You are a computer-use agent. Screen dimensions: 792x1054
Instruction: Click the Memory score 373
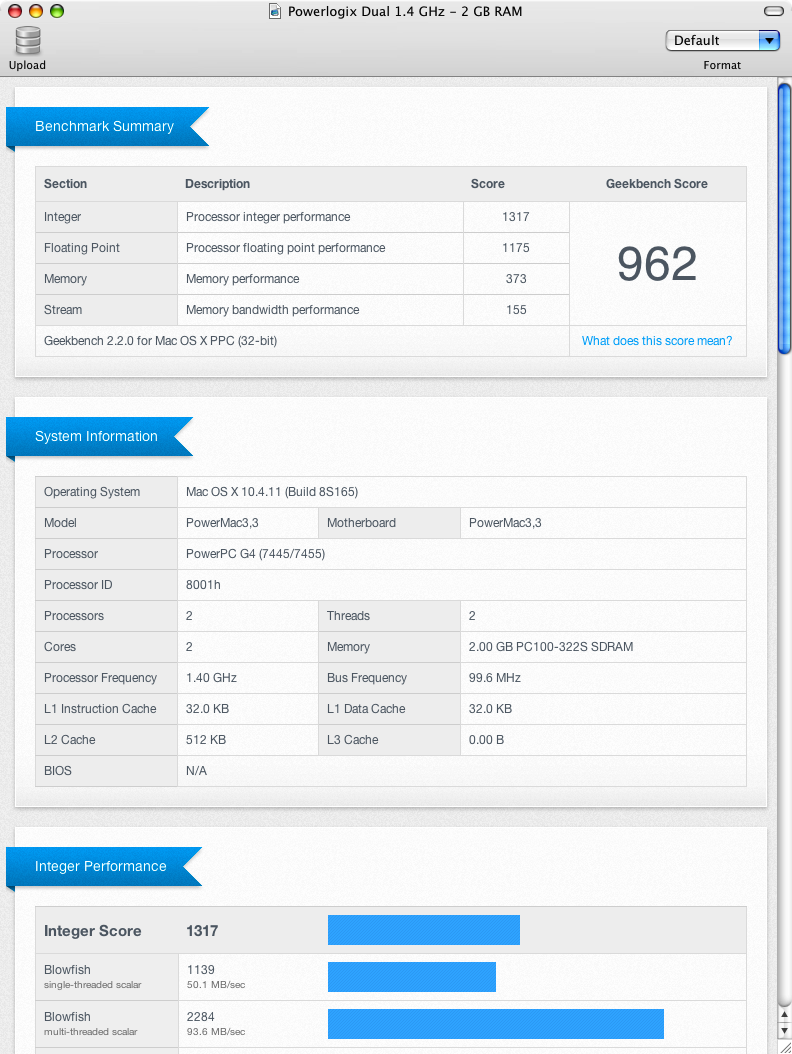pyautogui.click(x=516, y=279)
